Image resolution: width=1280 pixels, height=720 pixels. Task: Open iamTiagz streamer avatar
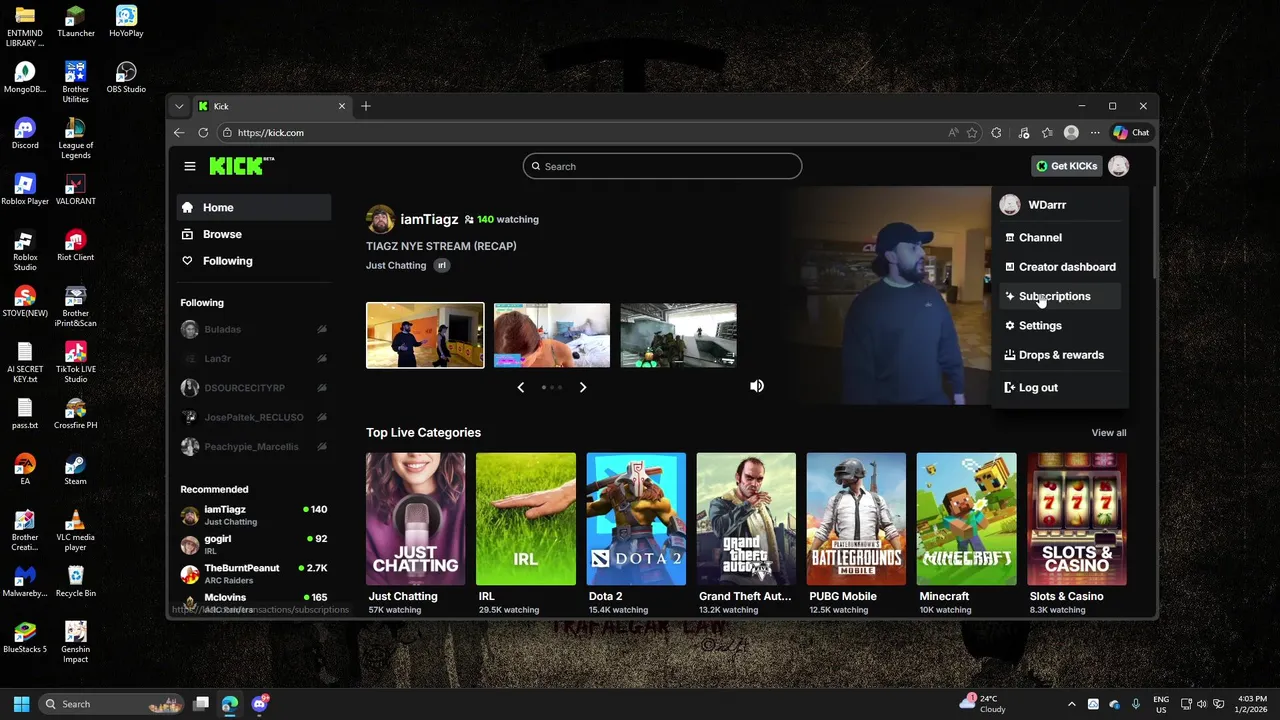coord(380,219)
